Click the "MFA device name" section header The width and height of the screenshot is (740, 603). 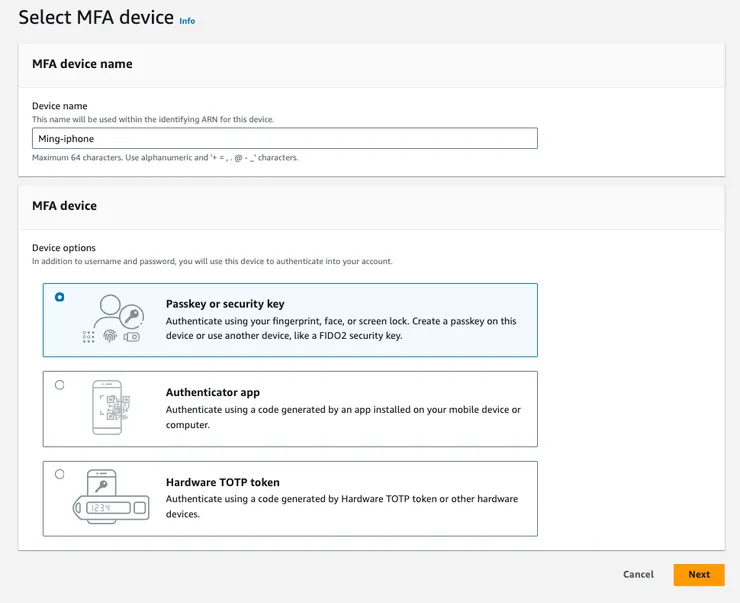pyautogui.click(x=82, y=64)
